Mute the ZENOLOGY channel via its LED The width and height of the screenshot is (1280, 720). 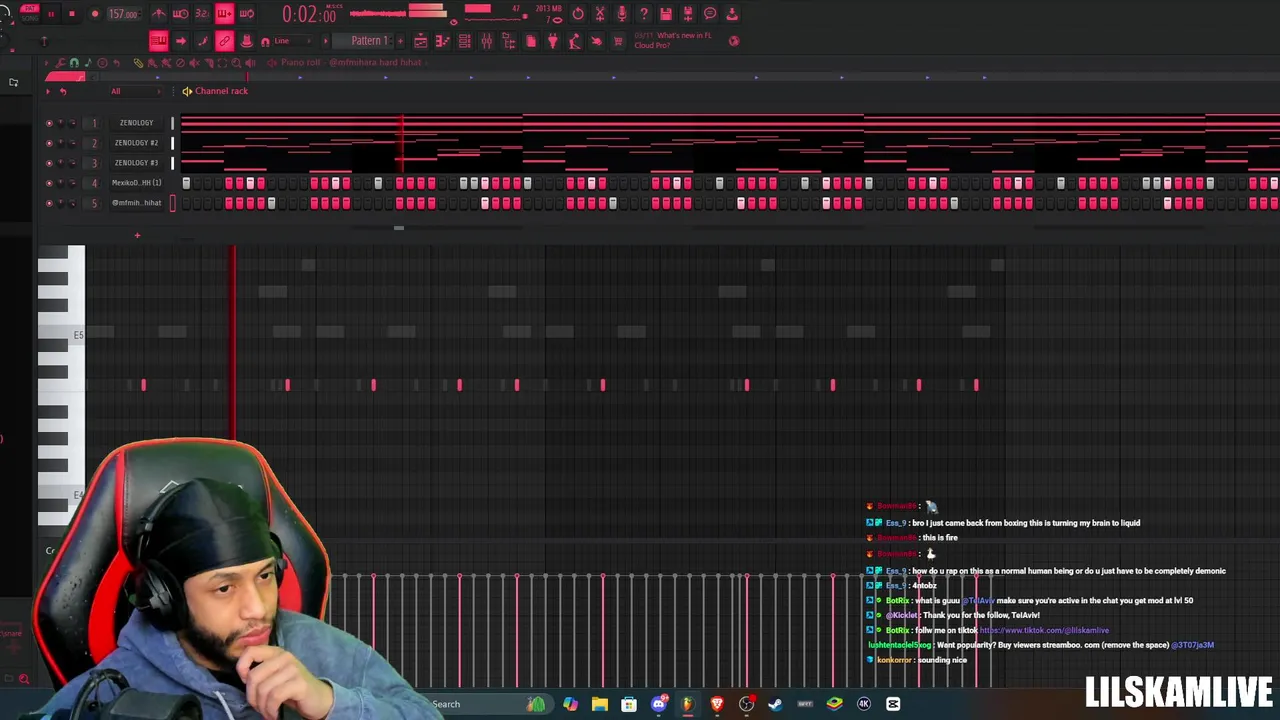pyautogui.click(x=49, y=123)
